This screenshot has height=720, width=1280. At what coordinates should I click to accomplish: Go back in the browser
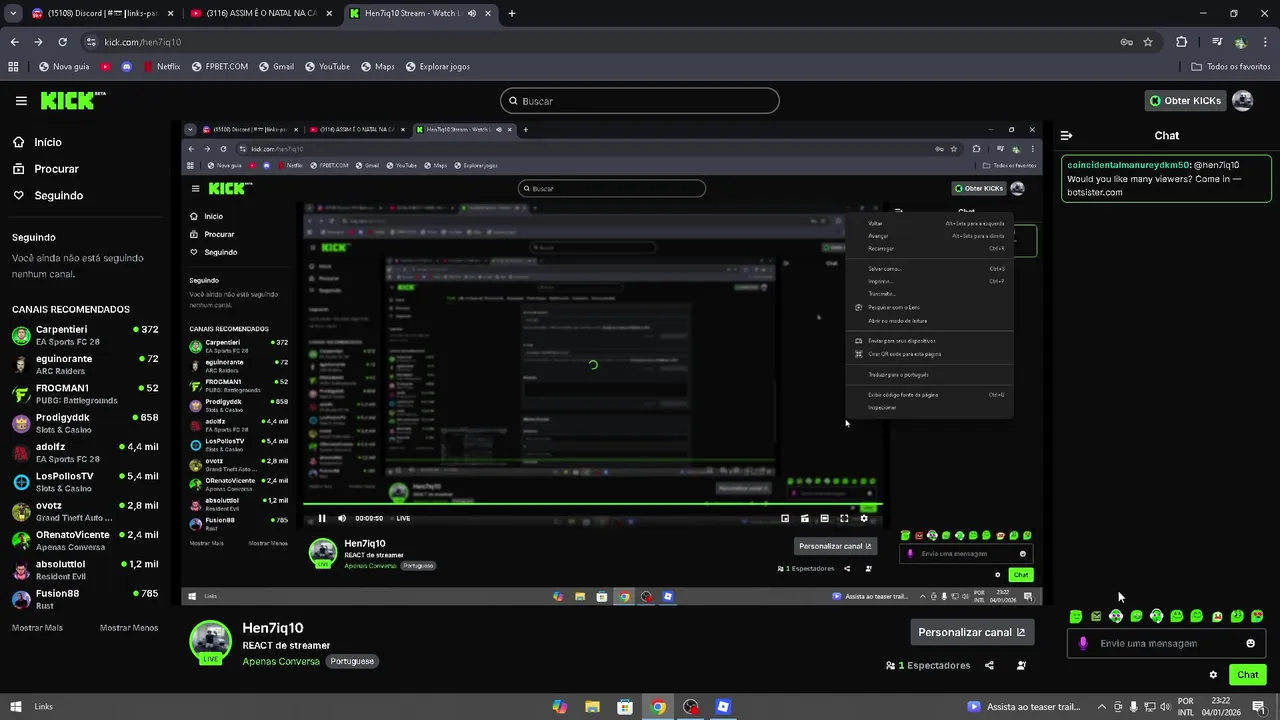14,42
